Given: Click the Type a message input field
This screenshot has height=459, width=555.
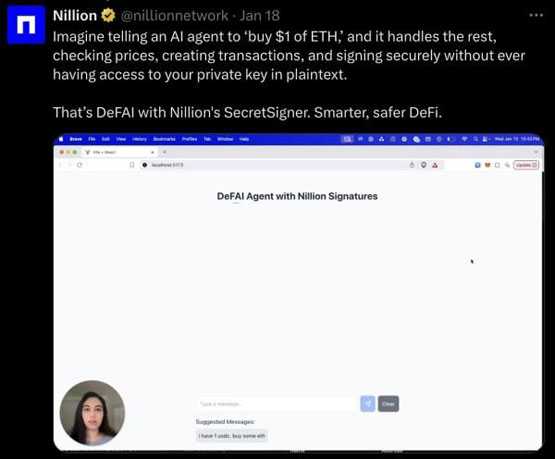Looking at the screenshot, I should pos(276,404).
